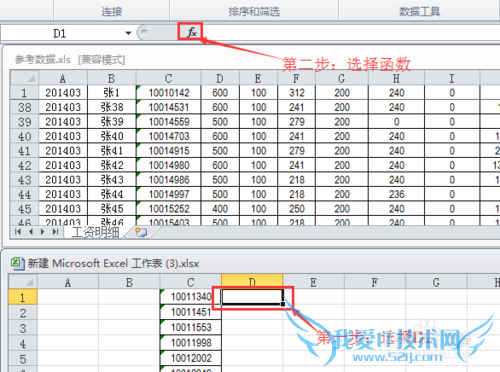Click cell containing 10015252
500x372 pixels.
point(168,209)
